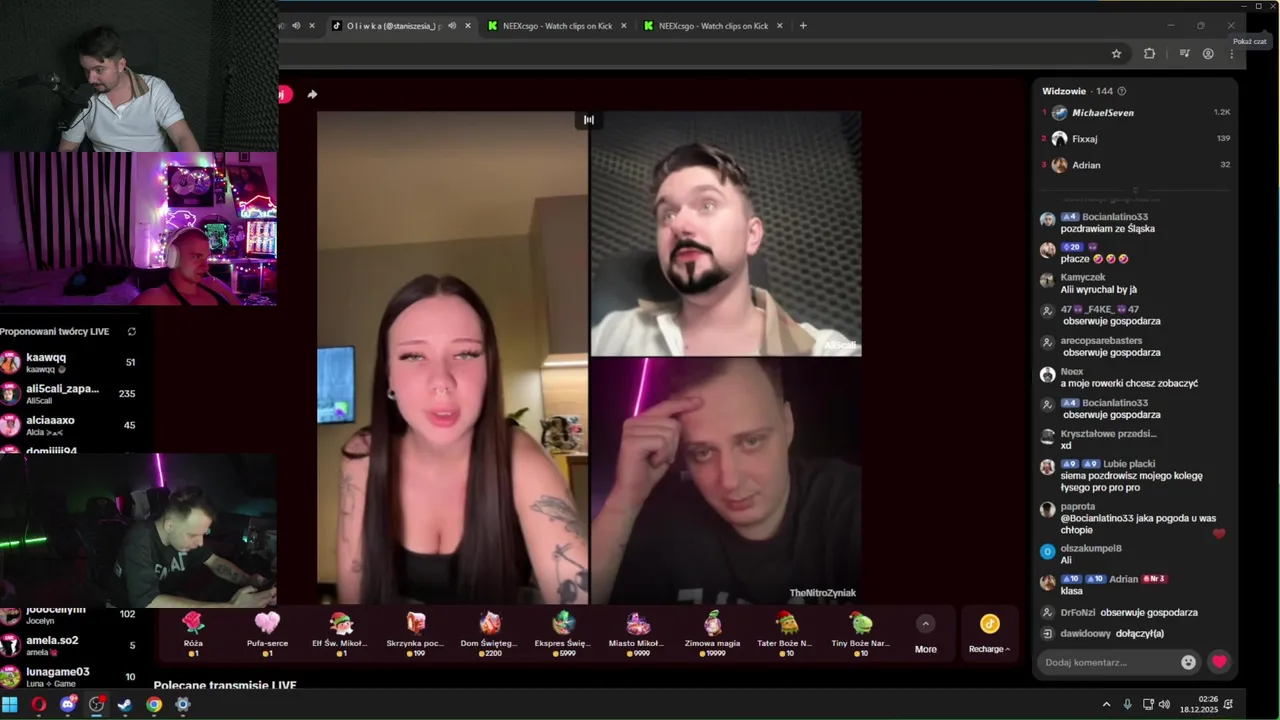
Task: Click username DrFoNzi in chat
Action: coord(1078,612)
